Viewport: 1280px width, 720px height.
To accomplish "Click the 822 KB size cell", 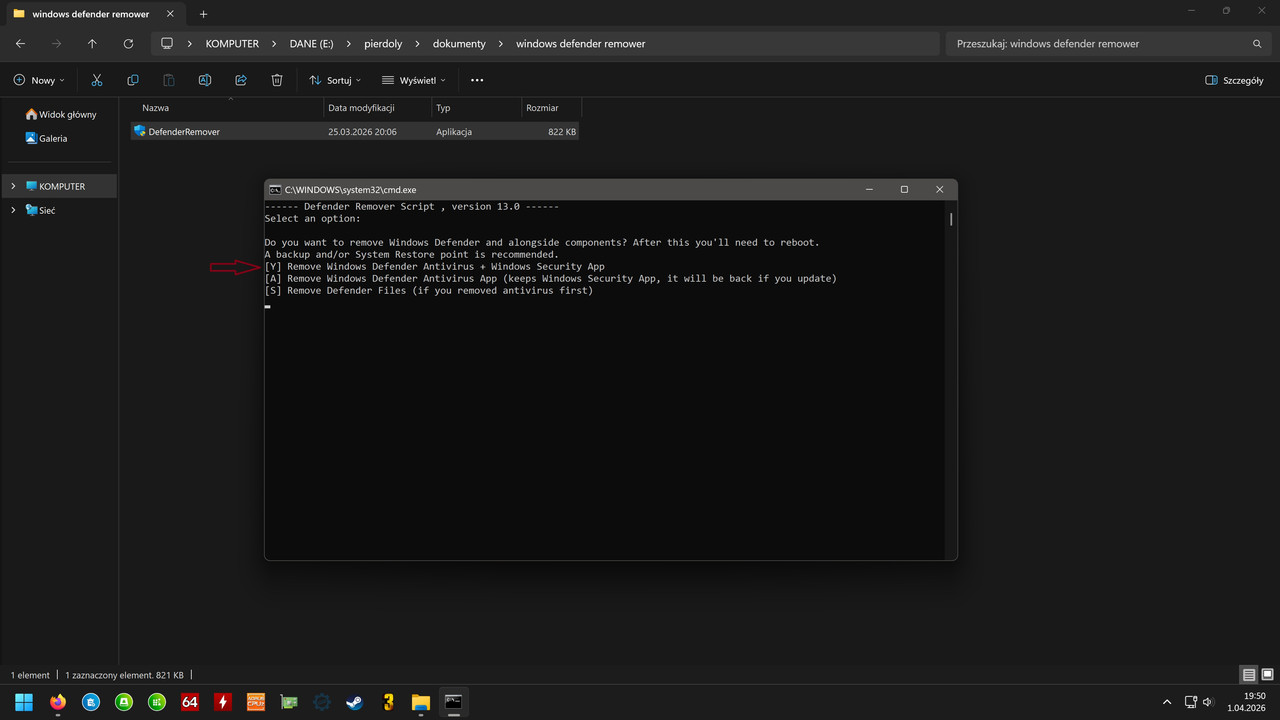I will tap(562, 131).
